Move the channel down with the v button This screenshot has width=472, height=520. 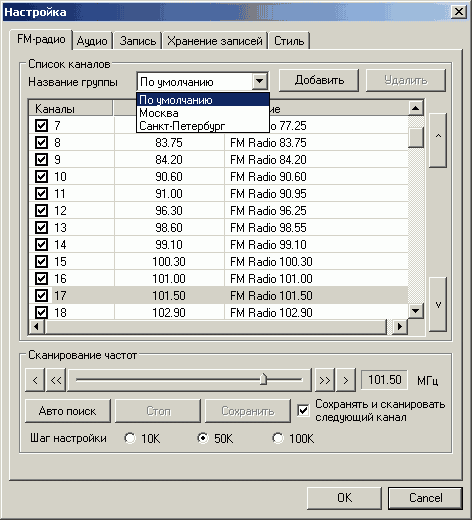pos(438,304)
